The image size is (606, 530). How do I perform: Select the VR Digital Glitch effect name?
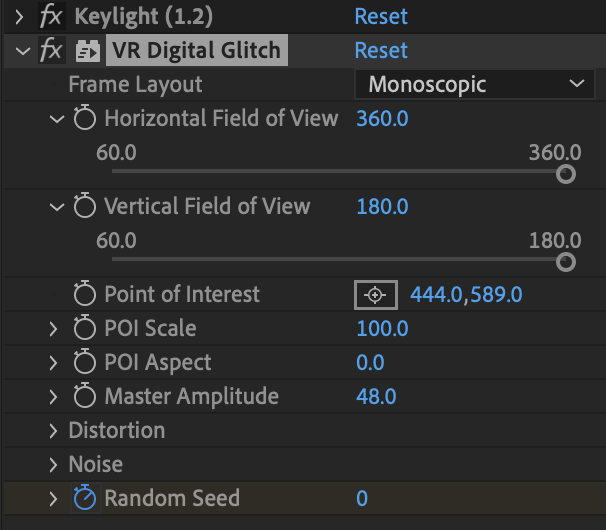pos(196,51)
